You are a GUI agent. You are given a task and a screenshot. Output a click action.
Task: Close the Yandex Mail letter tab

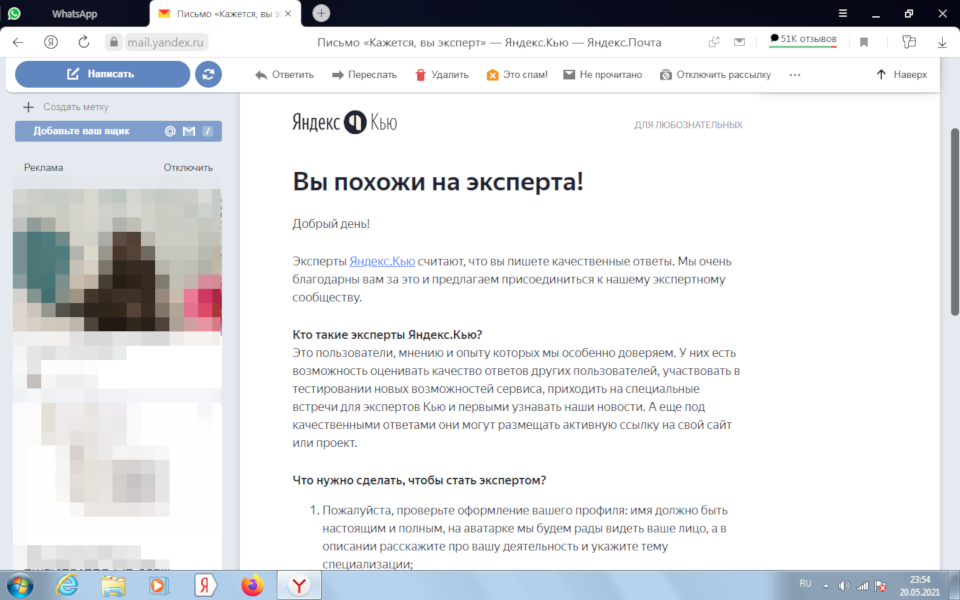click(x=288, y=13)
